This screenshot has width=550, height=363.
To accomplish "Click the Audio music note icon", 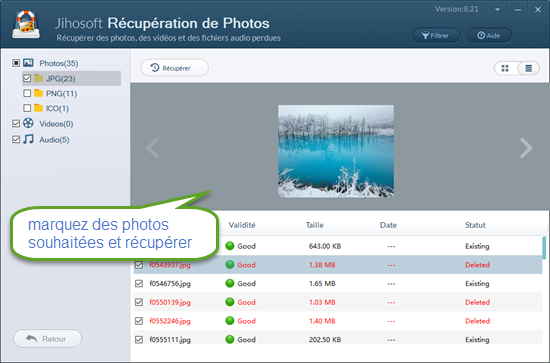I will (28, 139).
